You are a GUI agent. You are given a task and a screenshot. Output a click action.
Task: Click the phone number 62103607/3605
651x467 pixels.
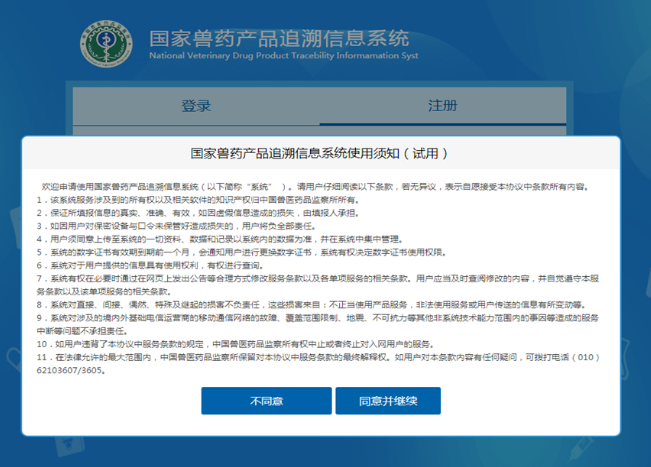point(71,370)
